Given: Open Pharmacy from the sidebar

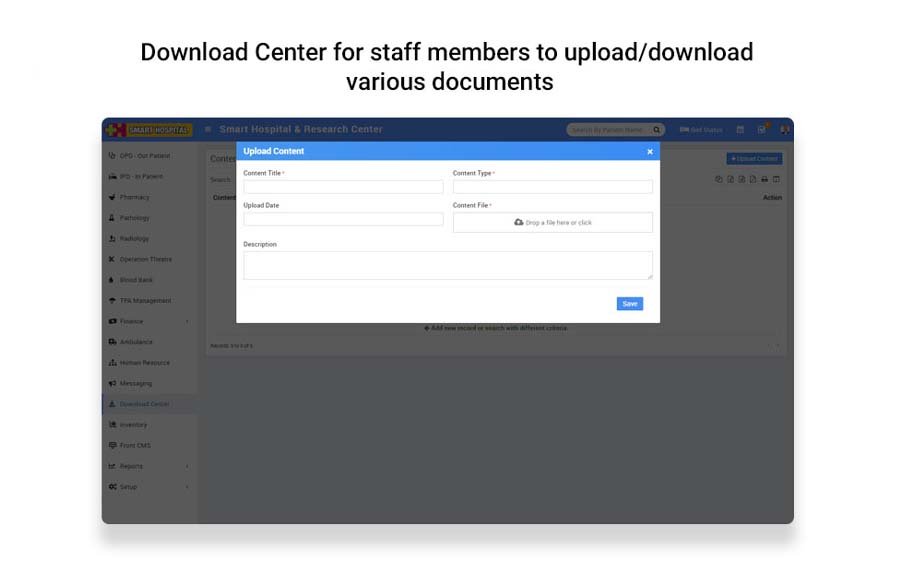Looking at the screenshot, I should [134, 197].
